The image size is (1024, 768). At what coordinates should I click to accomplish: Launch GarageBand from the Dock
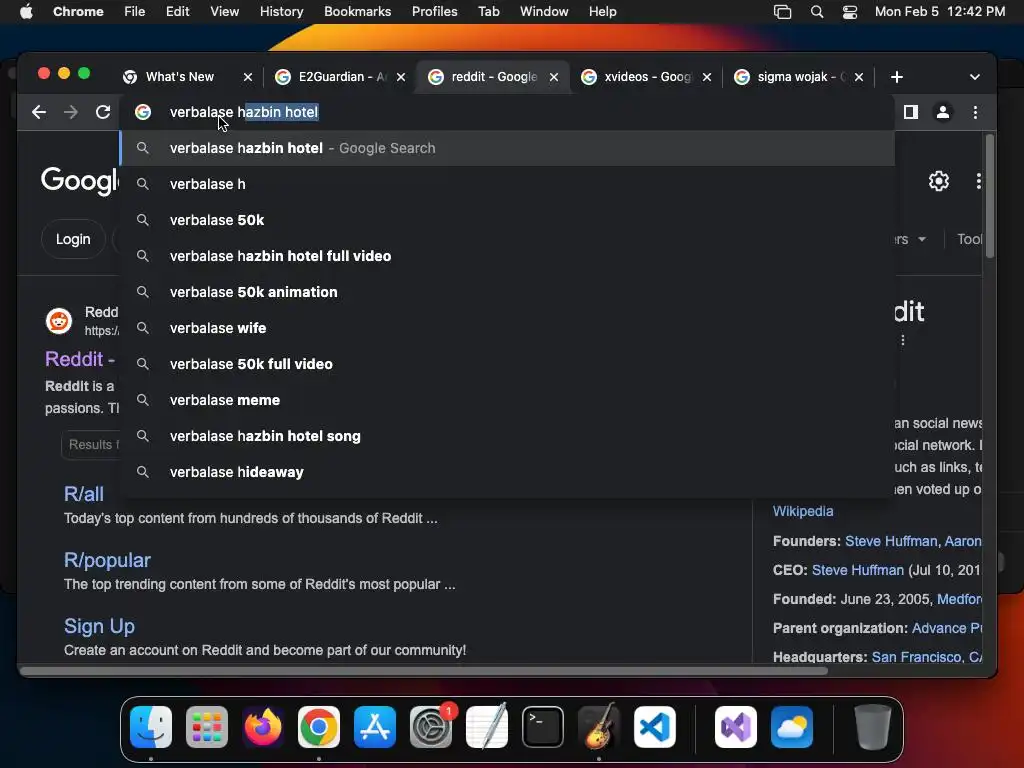pos(599,727)
